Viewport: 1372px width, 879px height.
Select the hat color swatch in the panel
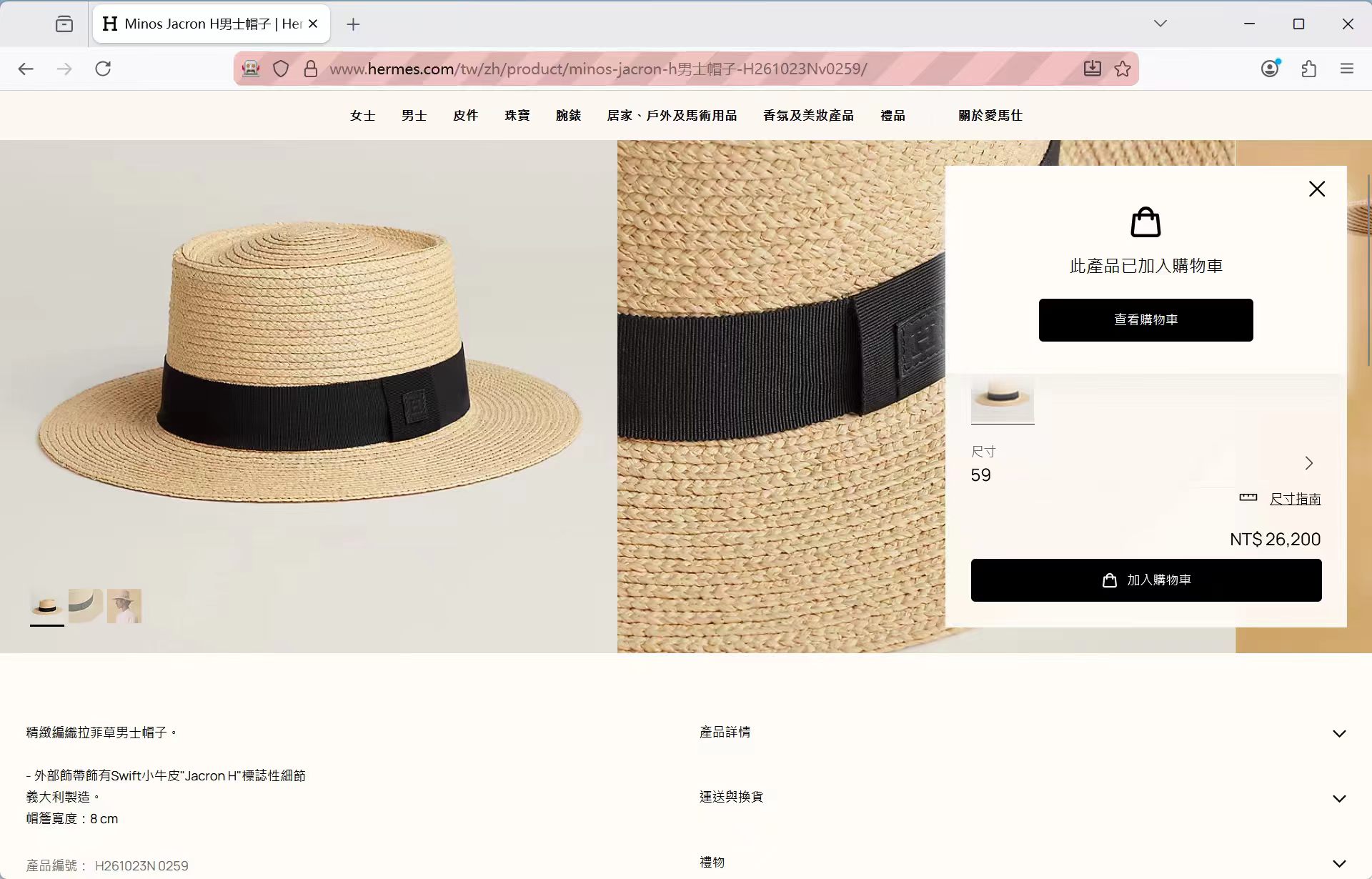pyautogui.click(x=1002, y=398)
